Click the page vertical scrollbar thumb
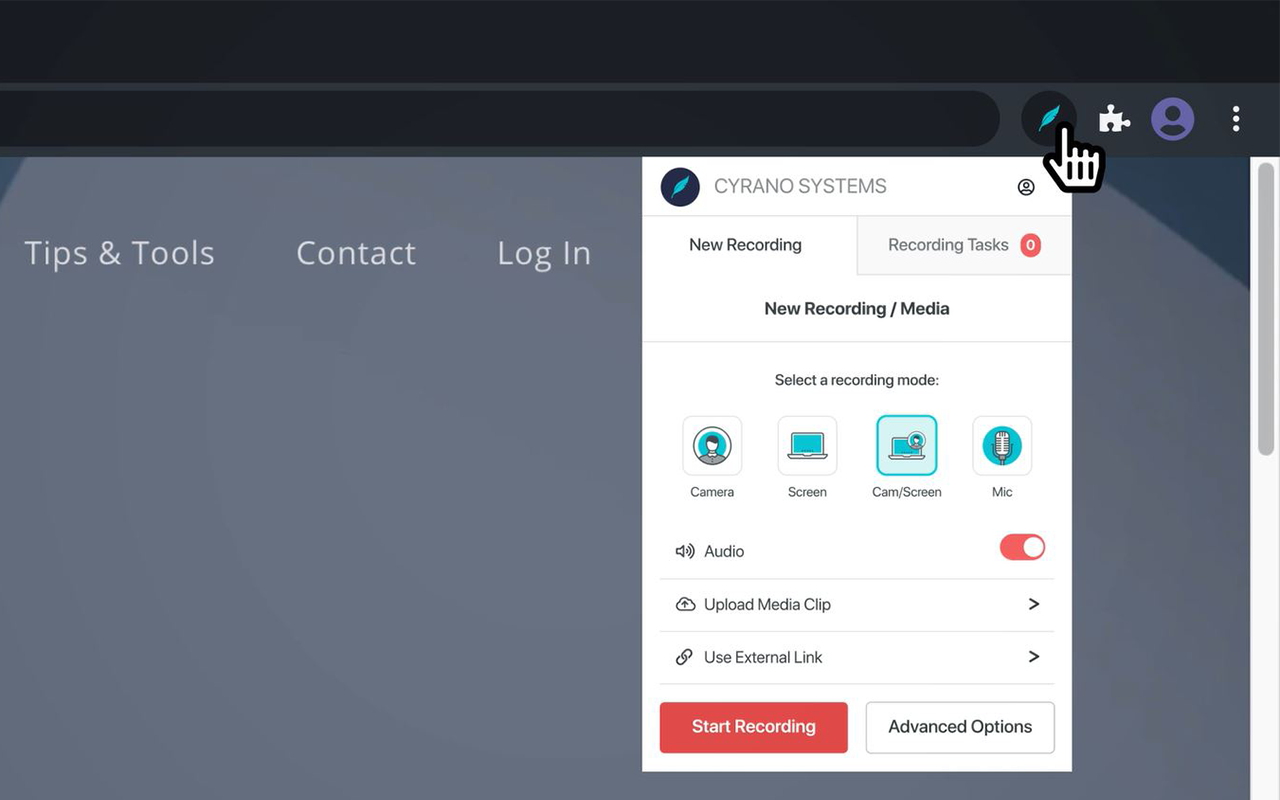1280x800 pixels. [1266, 310]
